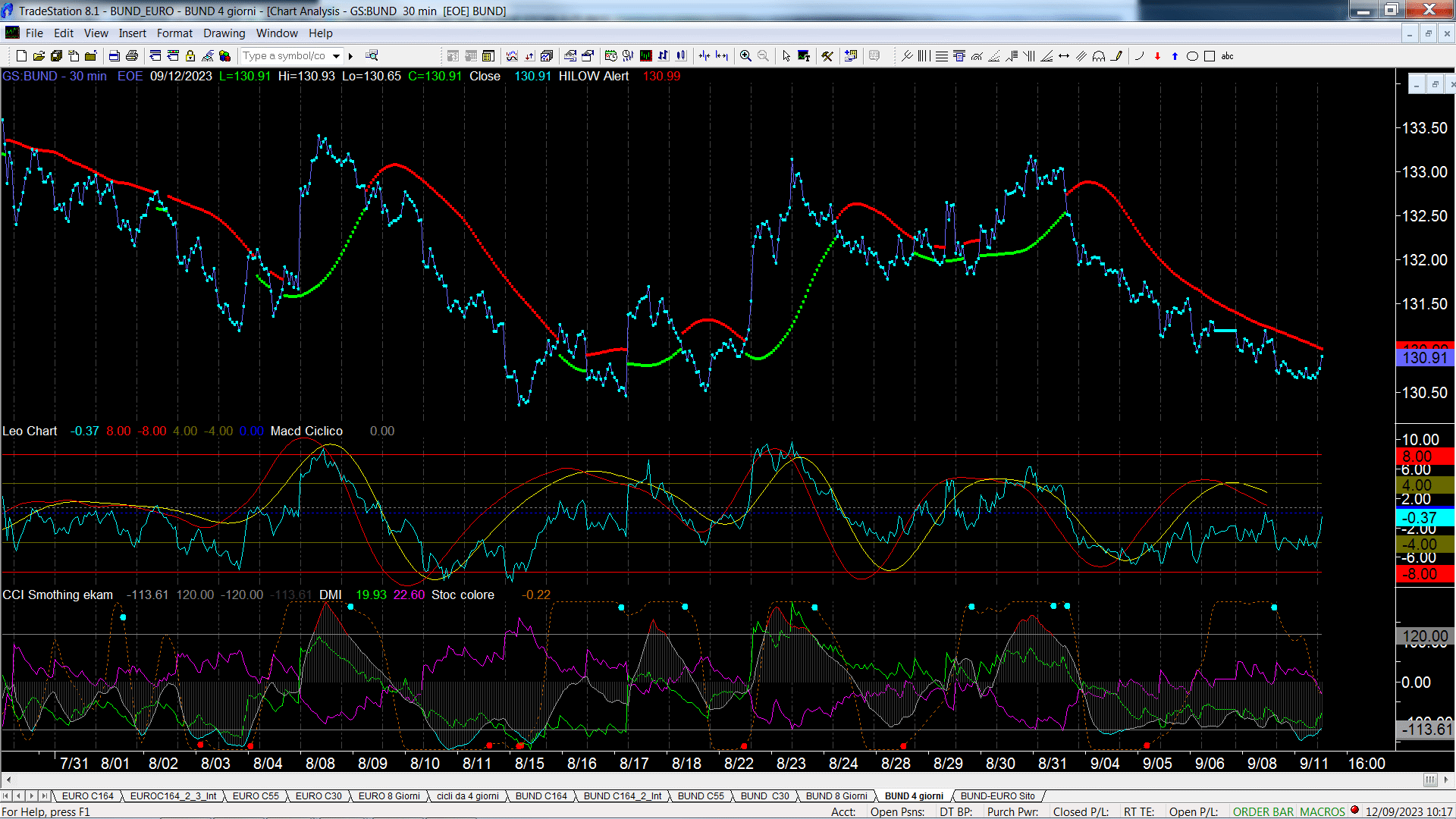The width and height of the screenshot is (1456, 819).
Task: Select the horizontal double-arrow drawing tool
Action: [1064, 55]
